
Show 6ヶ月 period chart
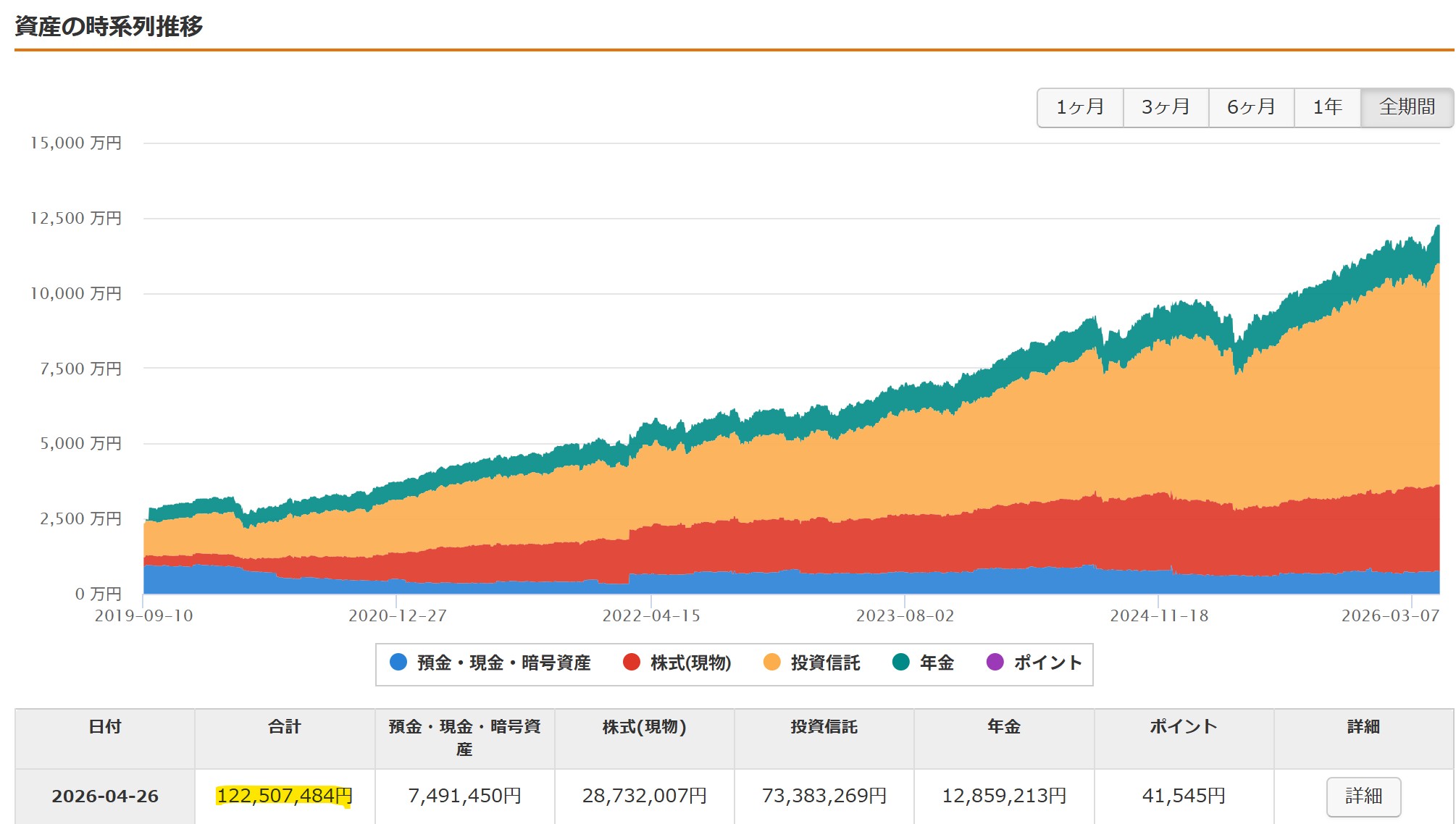[1251, 107]
